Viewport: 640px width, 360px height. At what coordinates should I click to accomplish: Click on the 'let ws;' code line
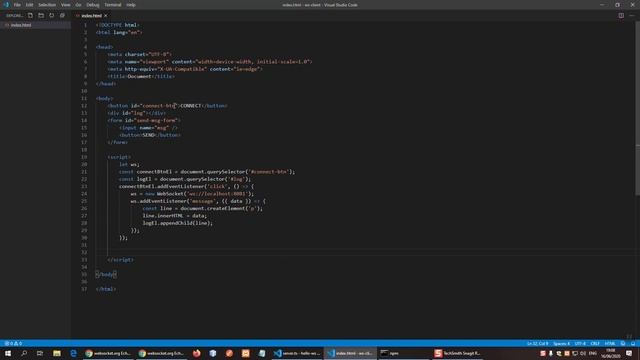point(129,164)
